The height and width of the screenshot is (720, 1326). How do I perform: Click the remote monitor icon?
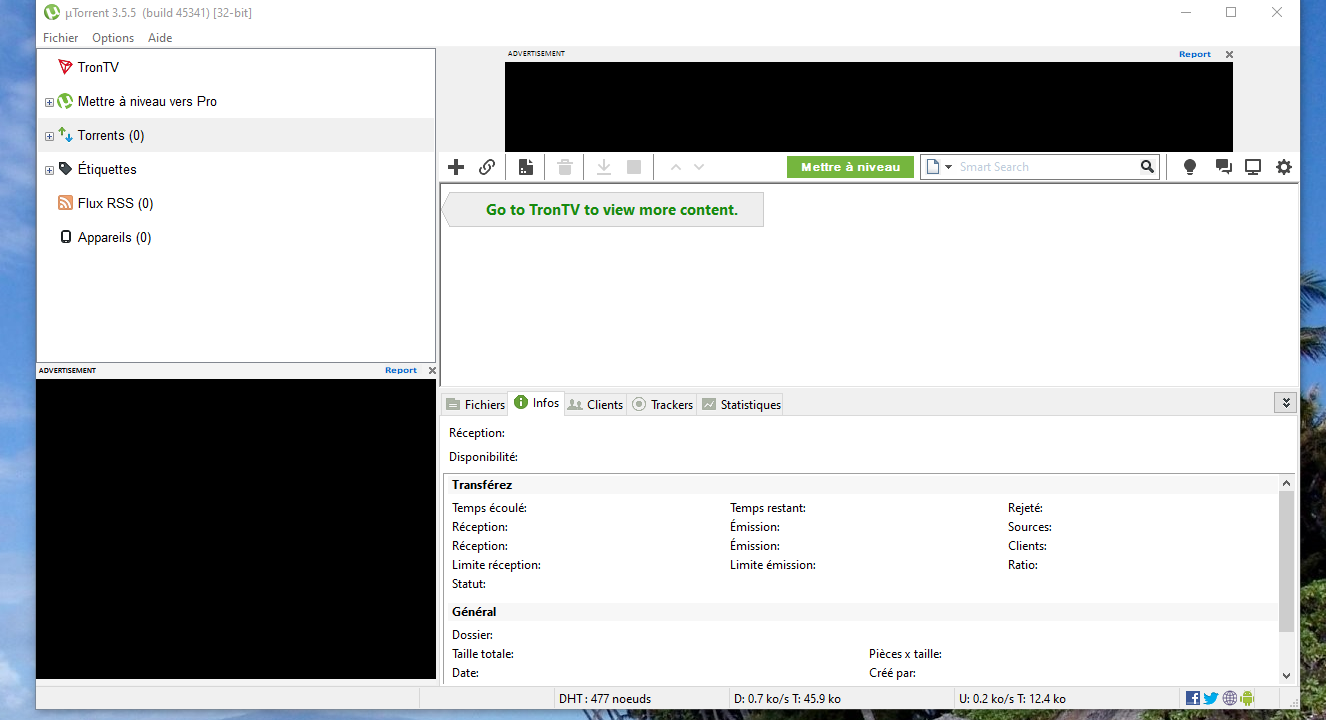1253,167
